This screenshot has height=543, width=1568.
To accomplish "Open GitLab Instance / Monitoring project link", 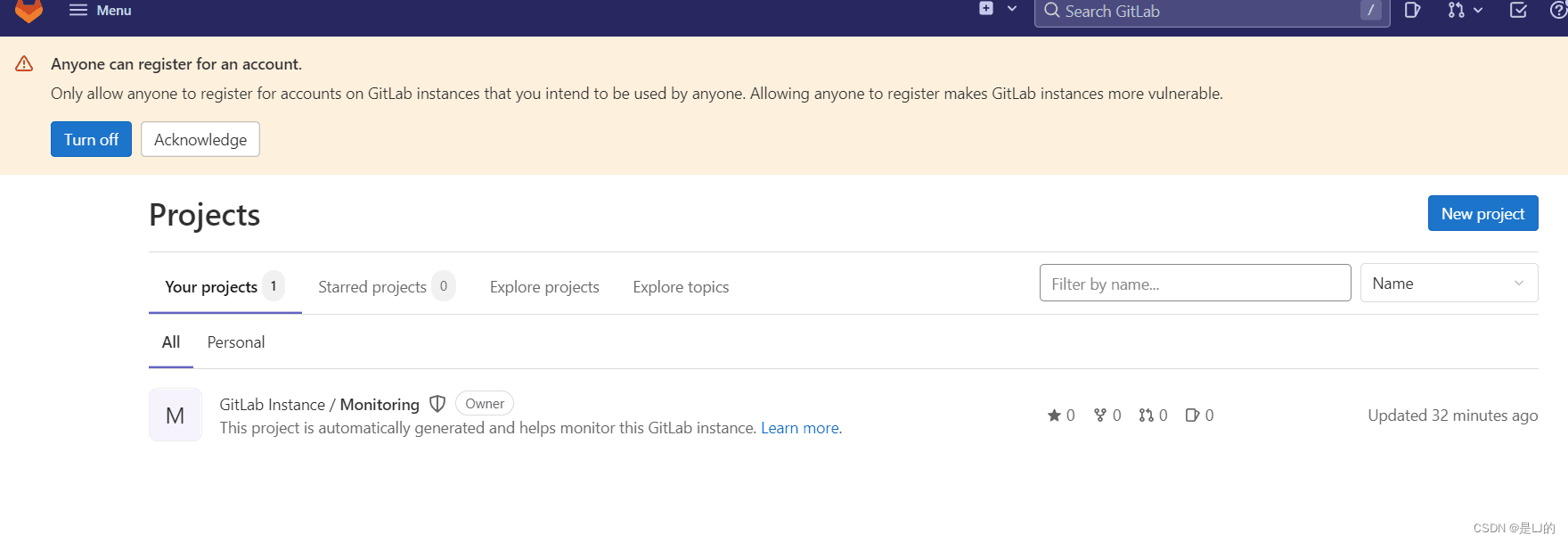I will click(x=319, y=405).
